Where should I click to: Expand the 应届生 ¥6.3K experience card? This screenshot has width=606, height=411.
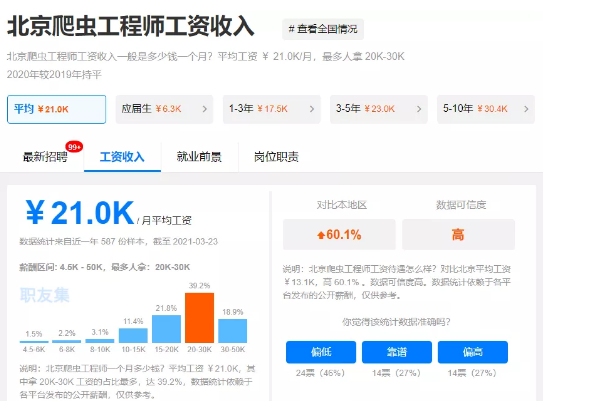tap(163, 108)
